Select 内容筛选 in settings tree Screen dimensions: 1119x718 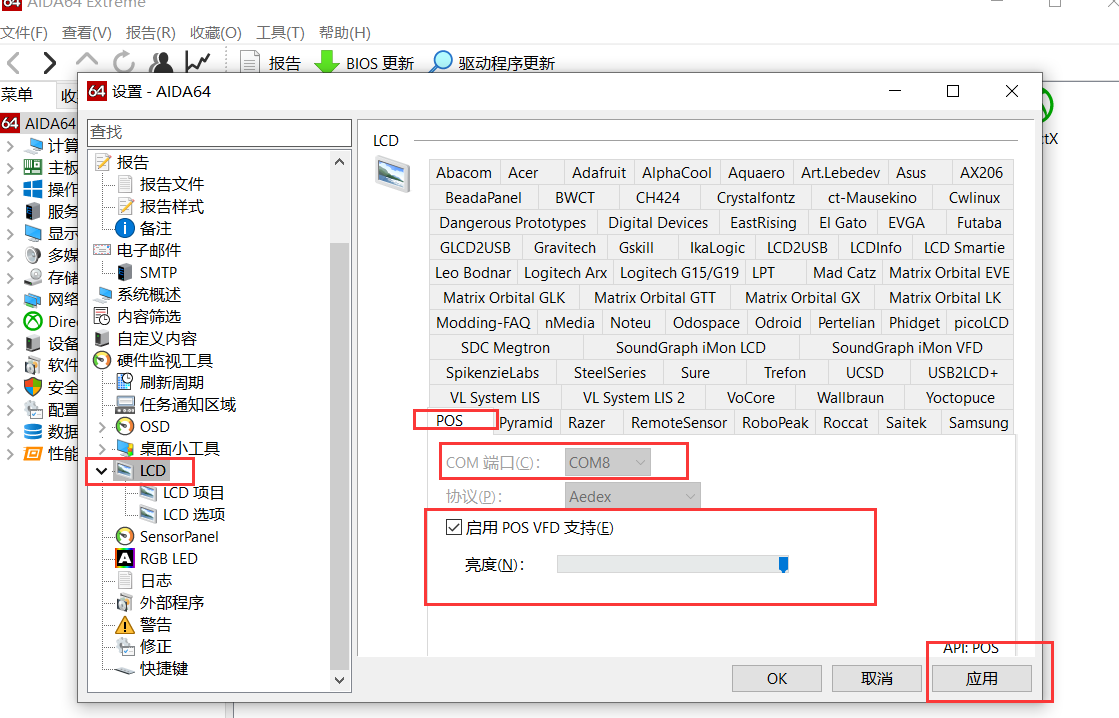(148, 317)
